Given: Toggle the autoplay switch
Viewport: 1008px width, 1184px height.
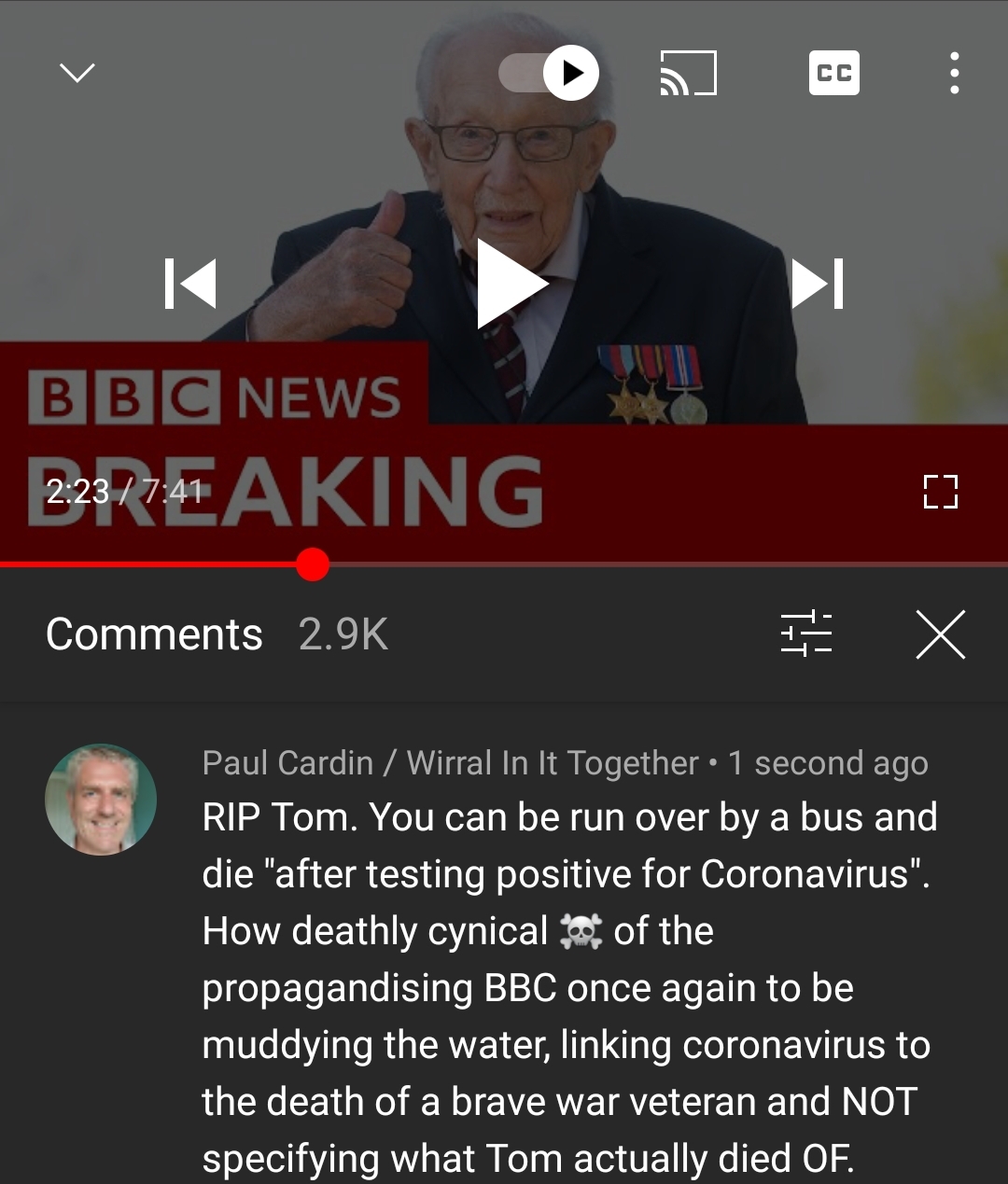Looking at the screenshot, I should (x=549, y=73).
